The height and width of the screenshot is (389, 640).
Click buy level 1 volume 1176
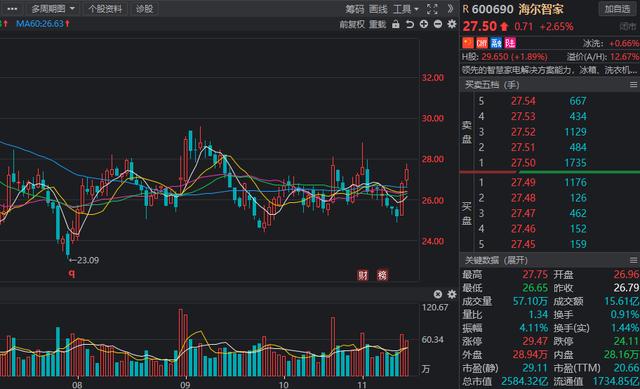[575, 182]
